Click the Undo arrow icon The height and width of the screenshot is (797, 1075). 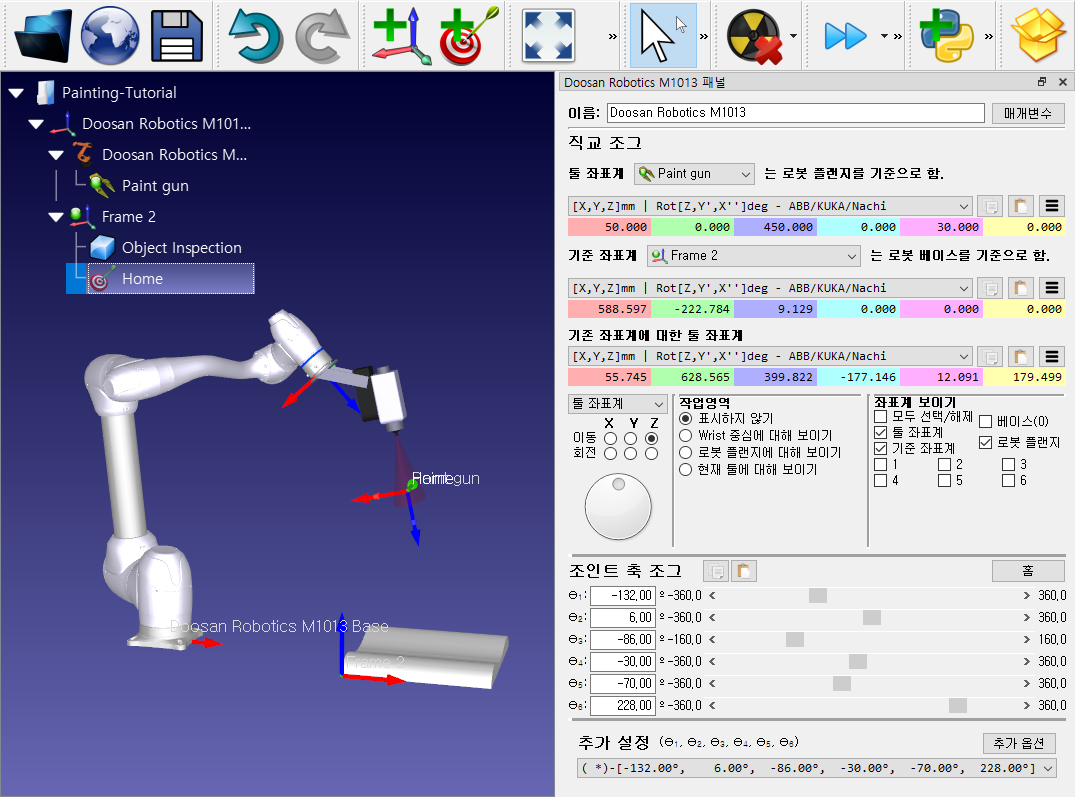pyautogui.click(x=256, y=35)
